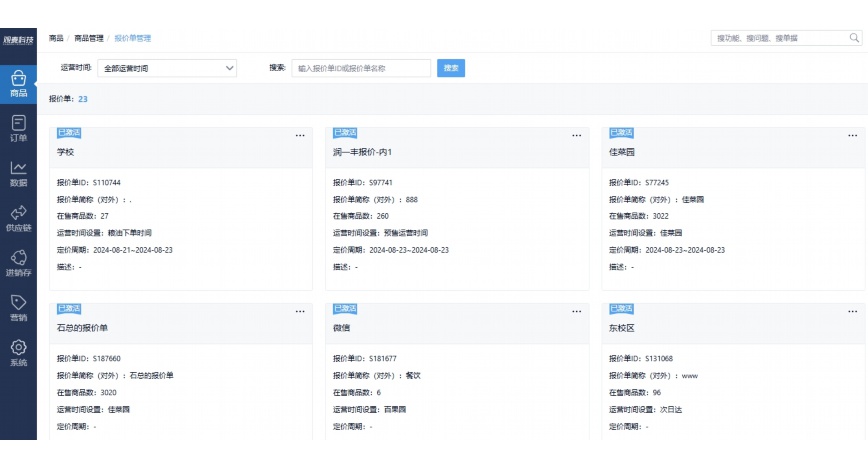
Task: Click the 已激活 tag on 微信 card
Action: (345, 308)
